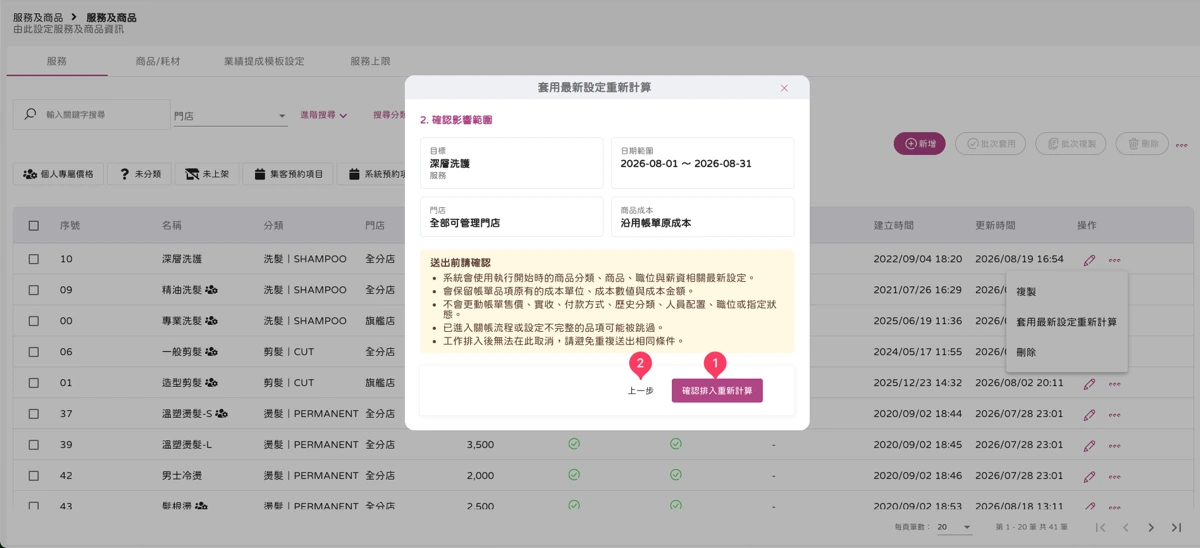Click 確認排入重新計算 button

coord(717,391)
